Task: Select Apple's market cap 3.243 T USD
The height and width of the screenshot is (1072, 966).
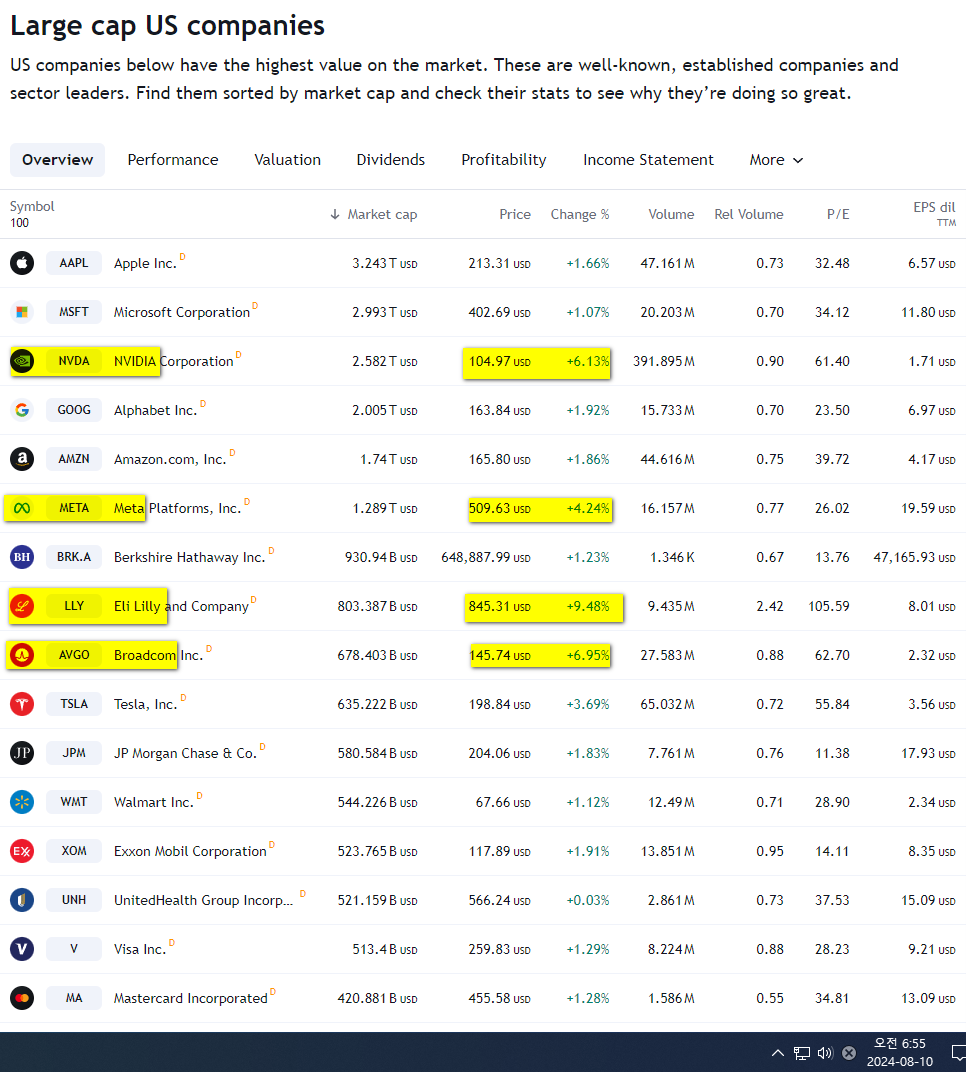Action: [x=385, y=263]
